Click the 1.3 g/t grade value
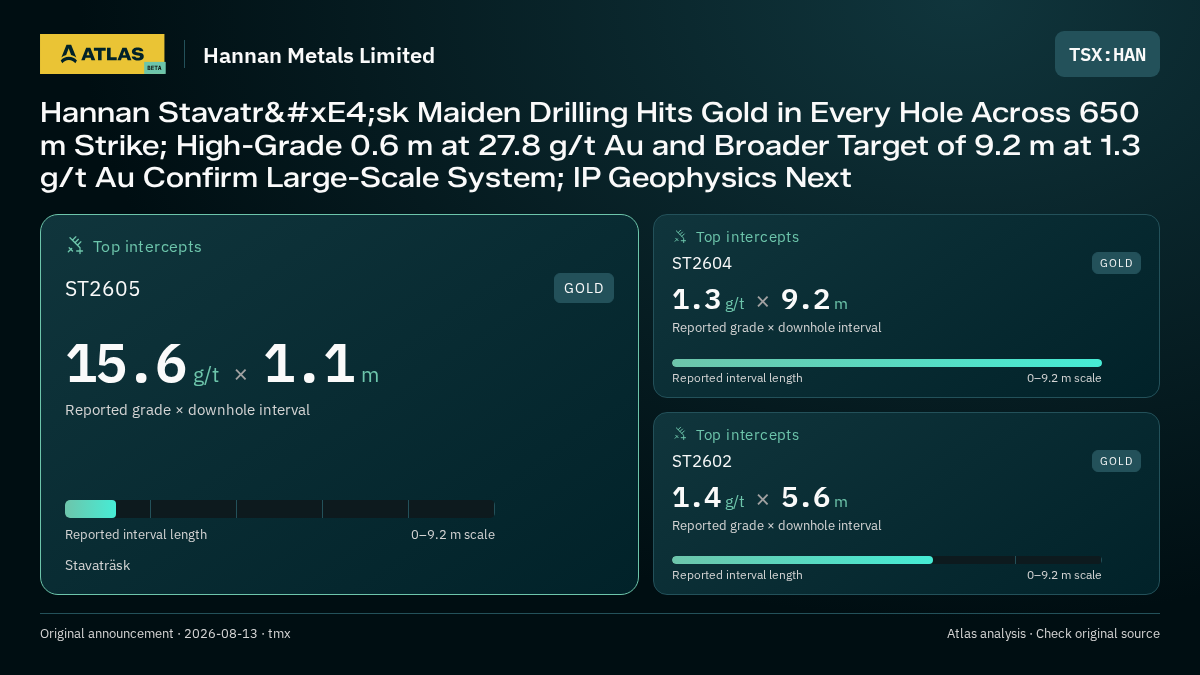 coord(708,300)
